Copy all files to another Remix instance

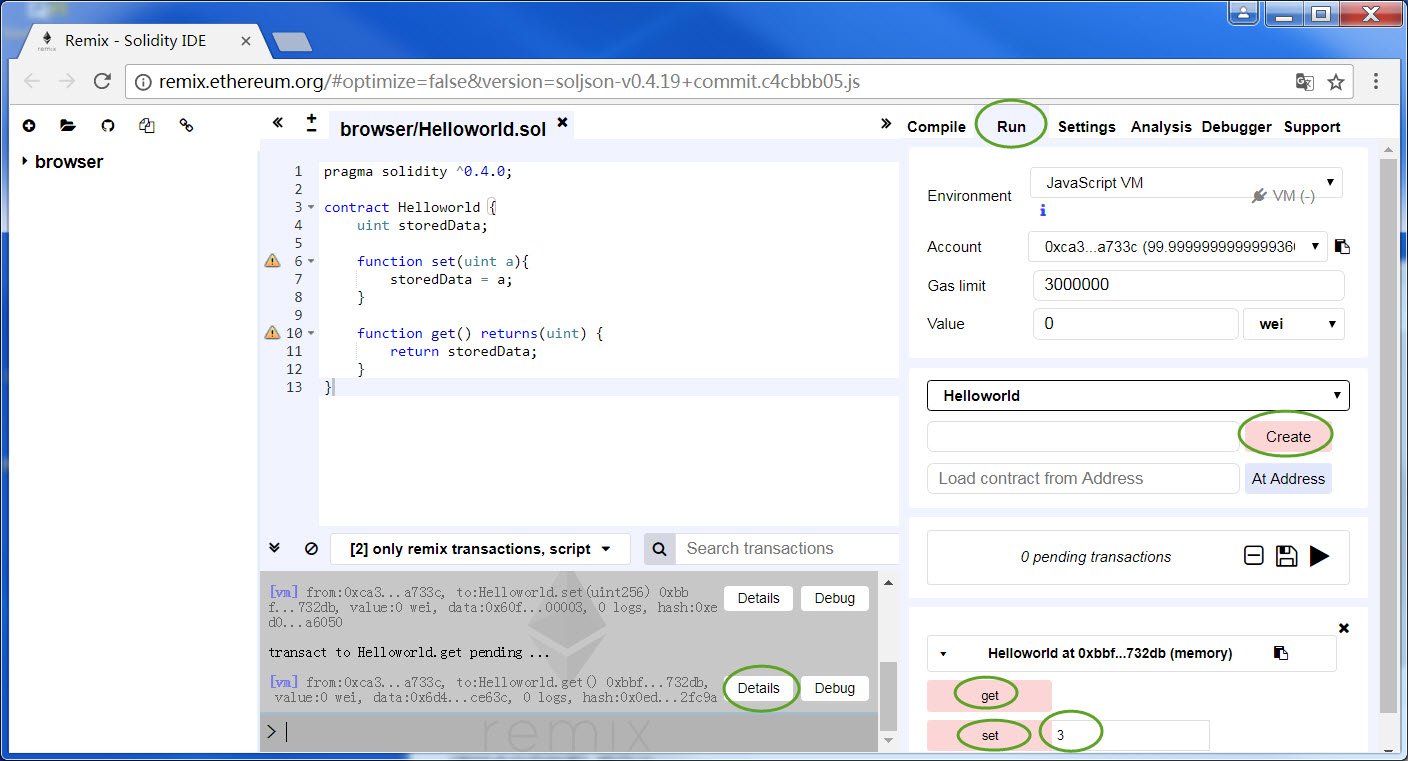147,126
